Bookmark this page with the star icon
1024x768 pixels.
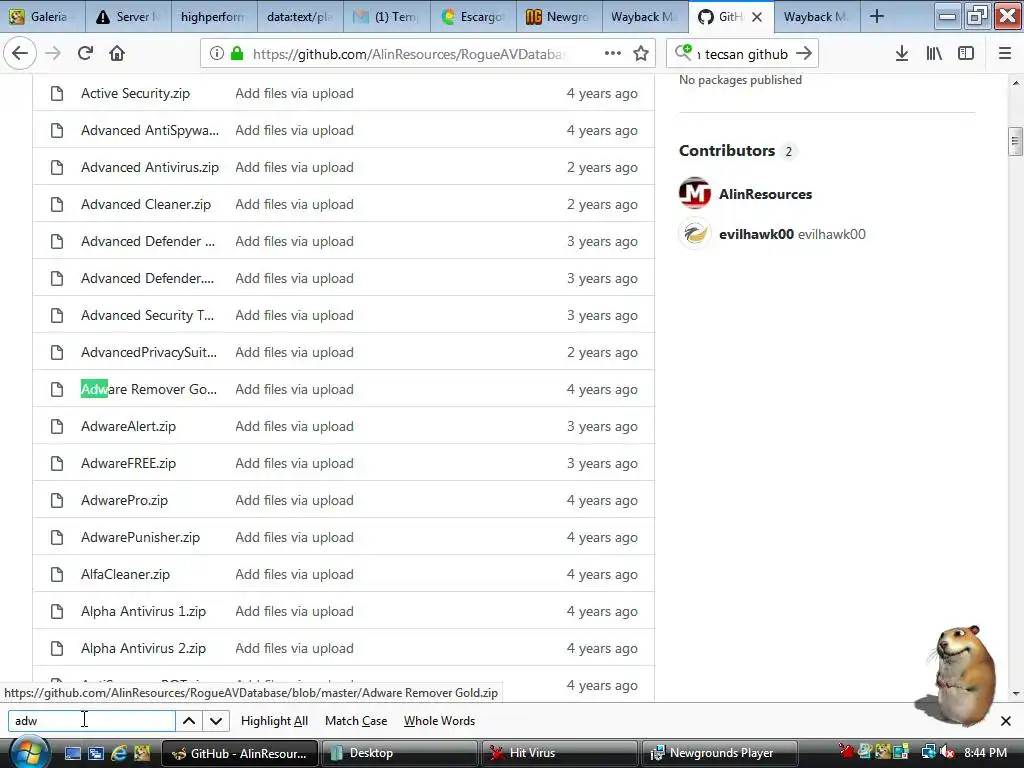tap(641, 54)
